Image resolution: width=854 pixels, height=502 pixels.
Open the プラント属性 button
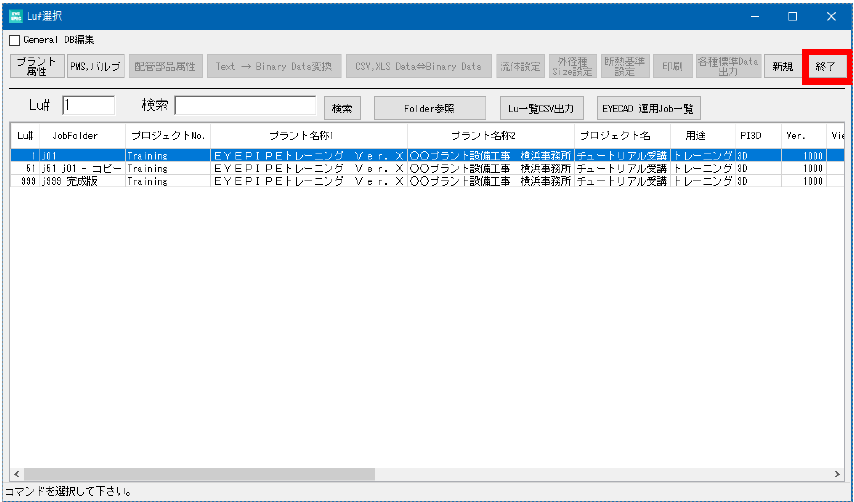point(38,66)
